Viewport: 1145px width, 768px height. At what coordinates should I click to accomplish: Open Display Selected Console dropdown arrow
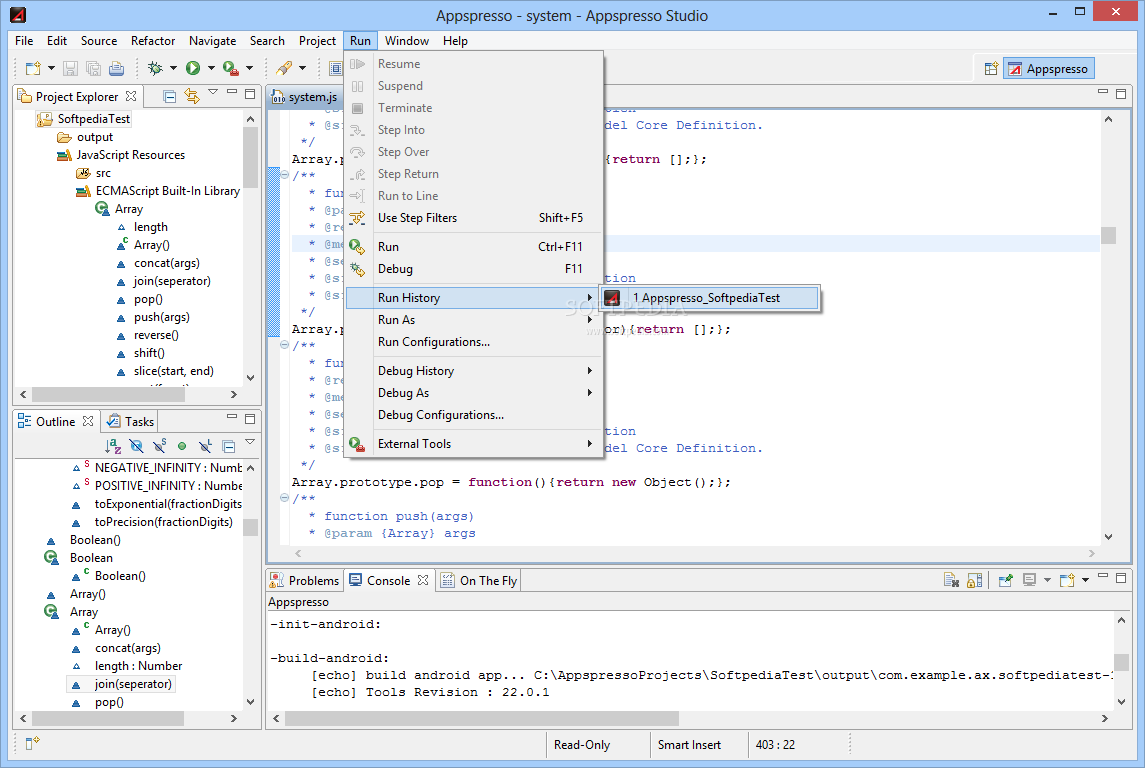tap(1047, 580)
